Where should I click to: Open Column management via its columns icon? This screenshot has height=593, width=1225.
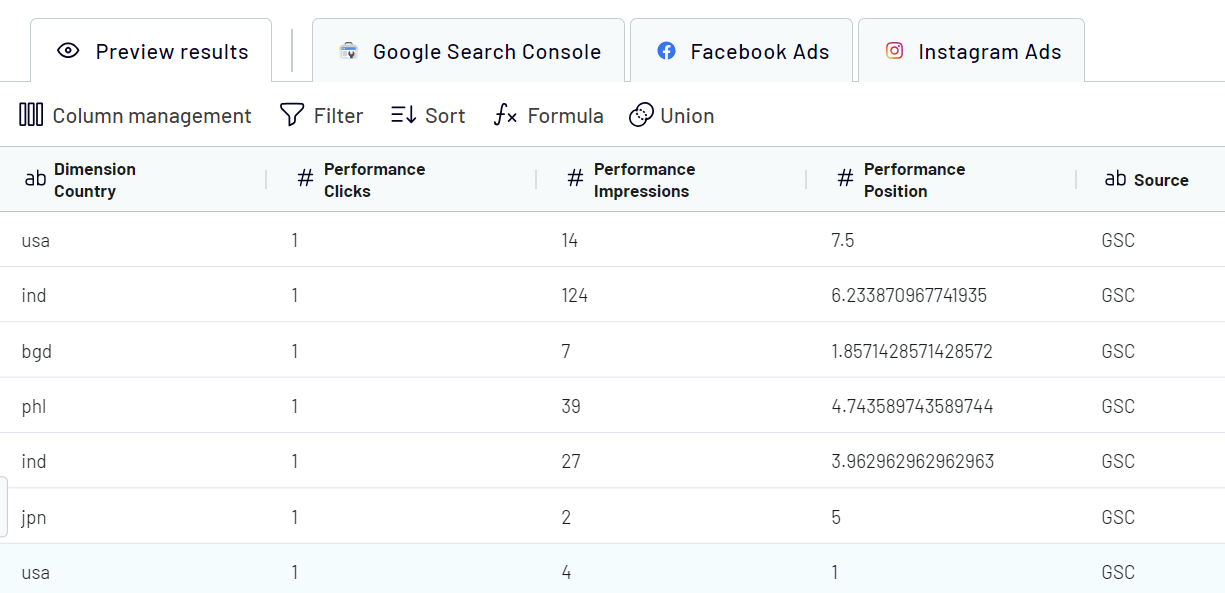point(31,115)
